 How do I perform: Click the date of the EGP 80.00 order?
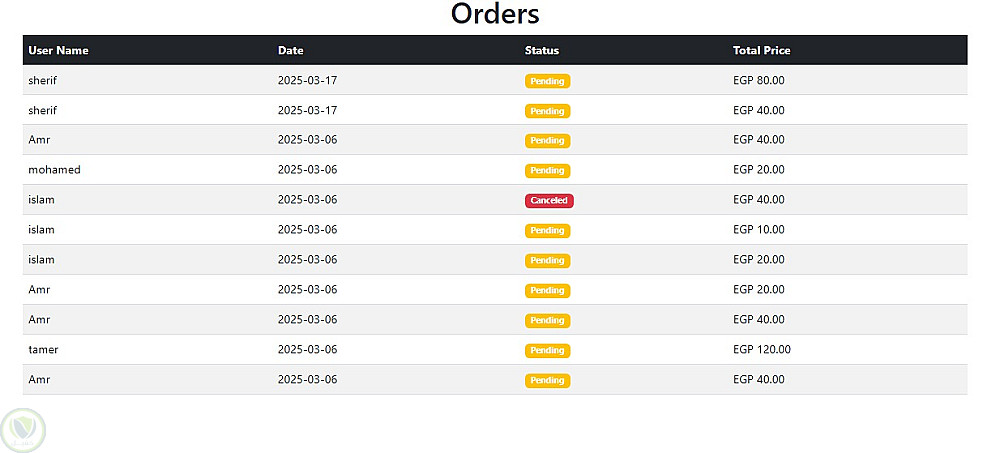click(307, 80)
